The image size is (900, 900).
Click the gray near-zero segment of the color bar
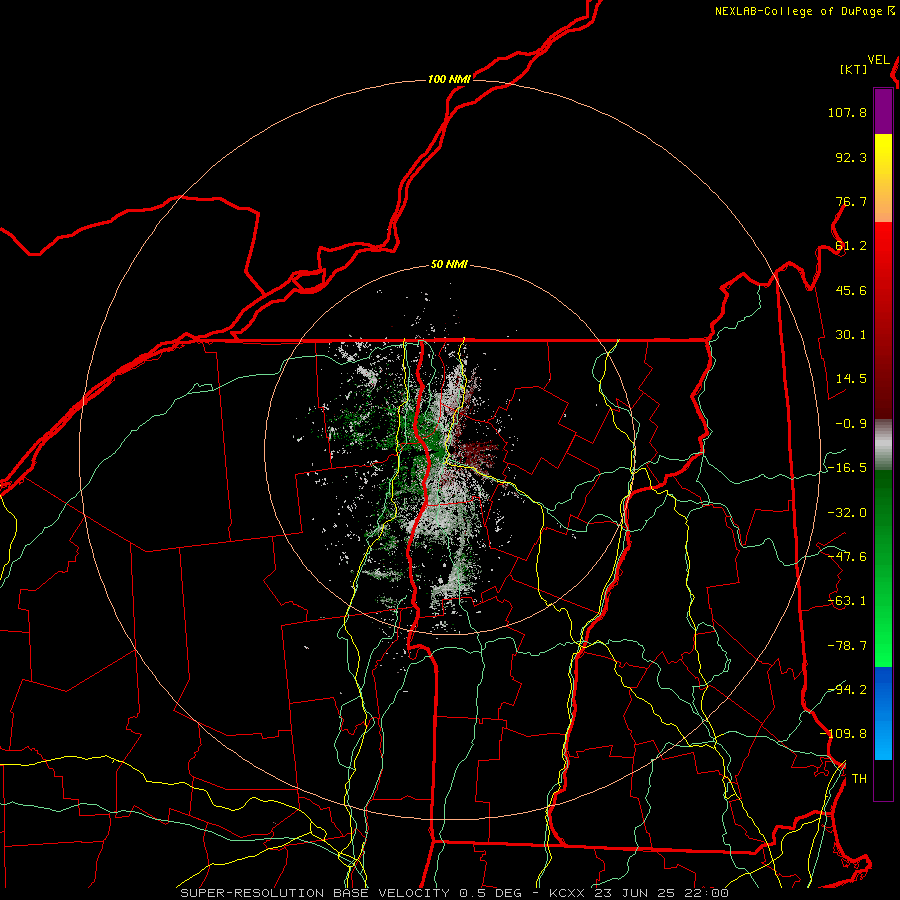tap(883, 445)
